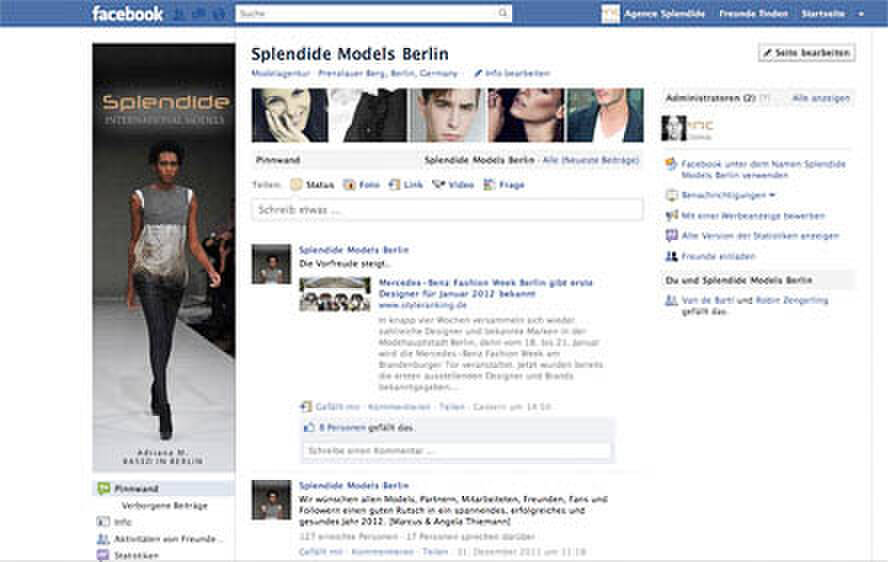This screenshot has width=888, height=562.
Task: Open Info in left sidebar
Action: point(123,522)
